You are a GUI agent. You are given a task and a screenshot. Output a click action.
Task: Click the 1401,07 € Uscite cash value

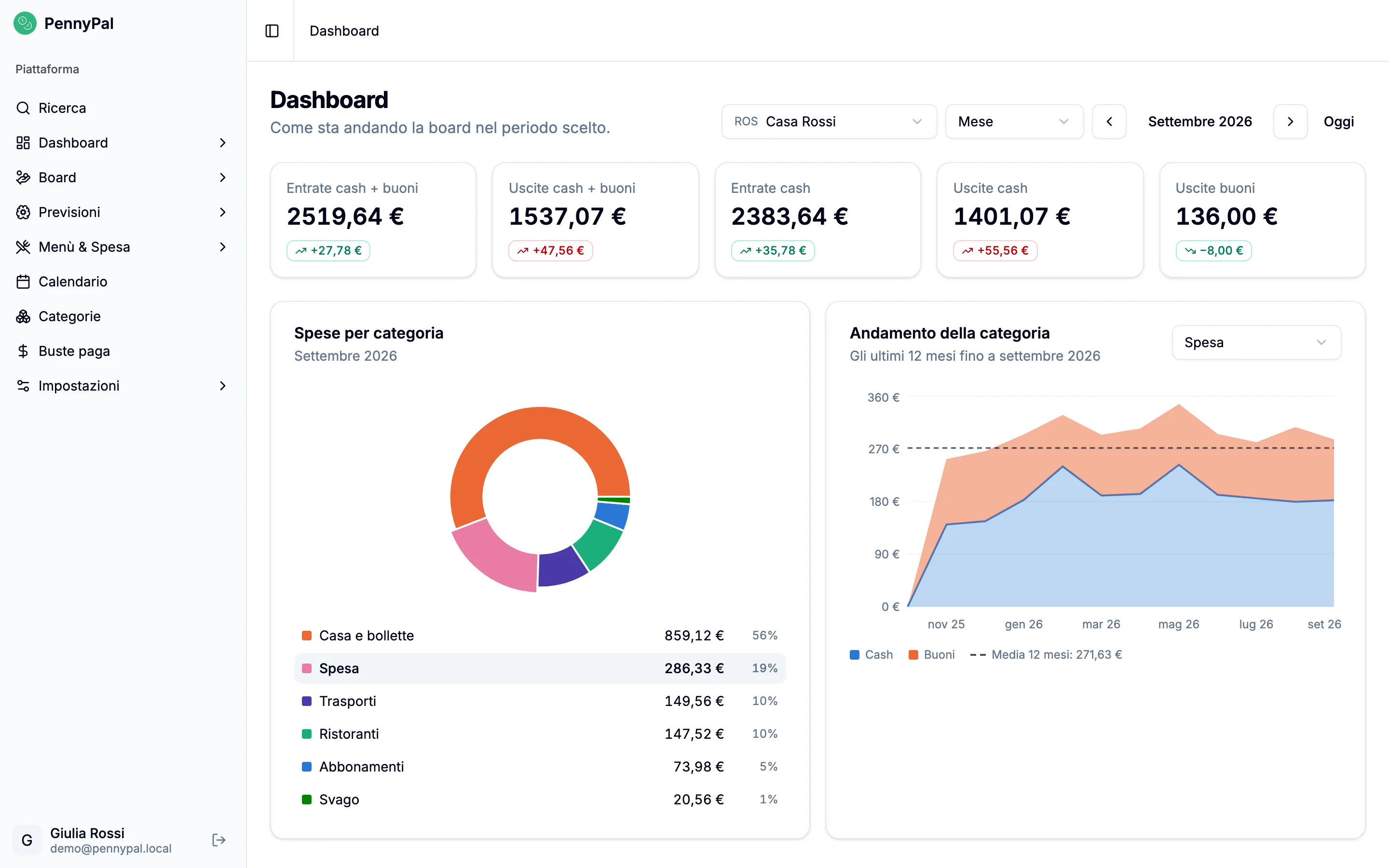point(1012,217)
